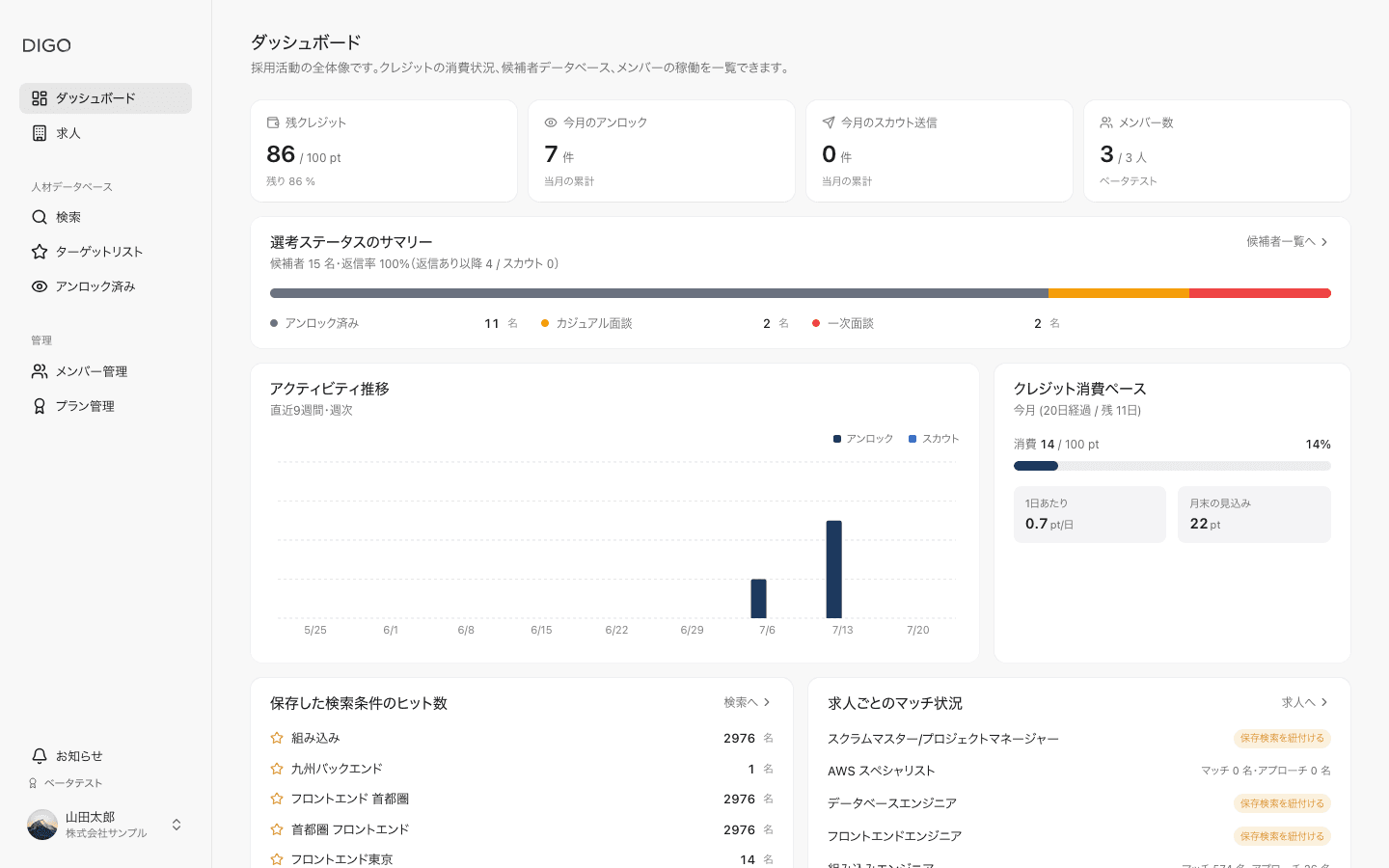The height and width of the screenshot is (868, 1389).
Task: Click the magnifier icon next to 検索
Action: coord(40,217)
